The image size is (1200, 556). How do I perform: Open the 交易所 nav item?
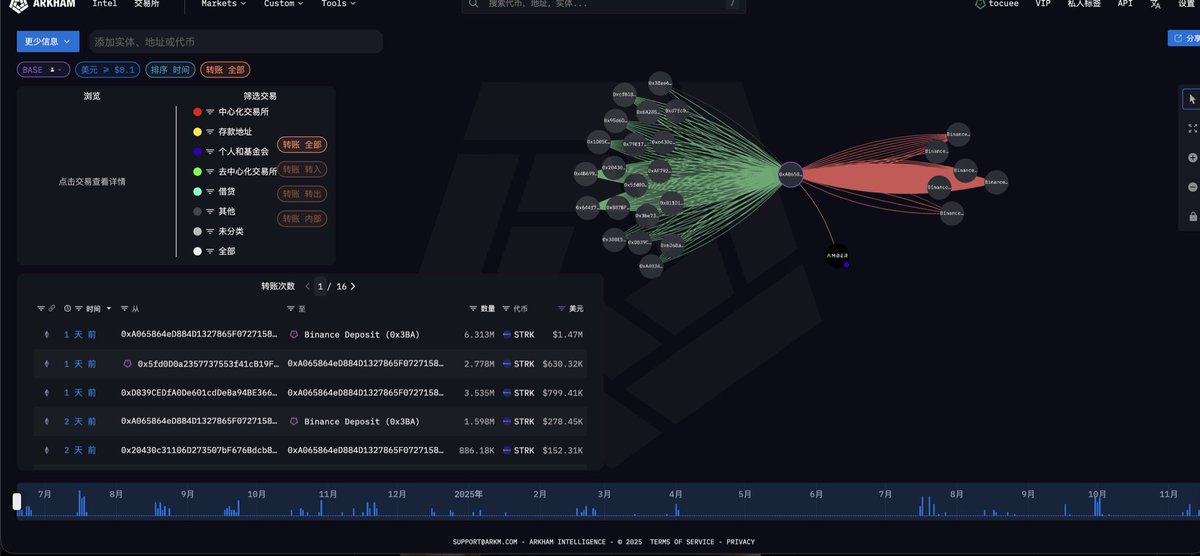tap(146, 4)
